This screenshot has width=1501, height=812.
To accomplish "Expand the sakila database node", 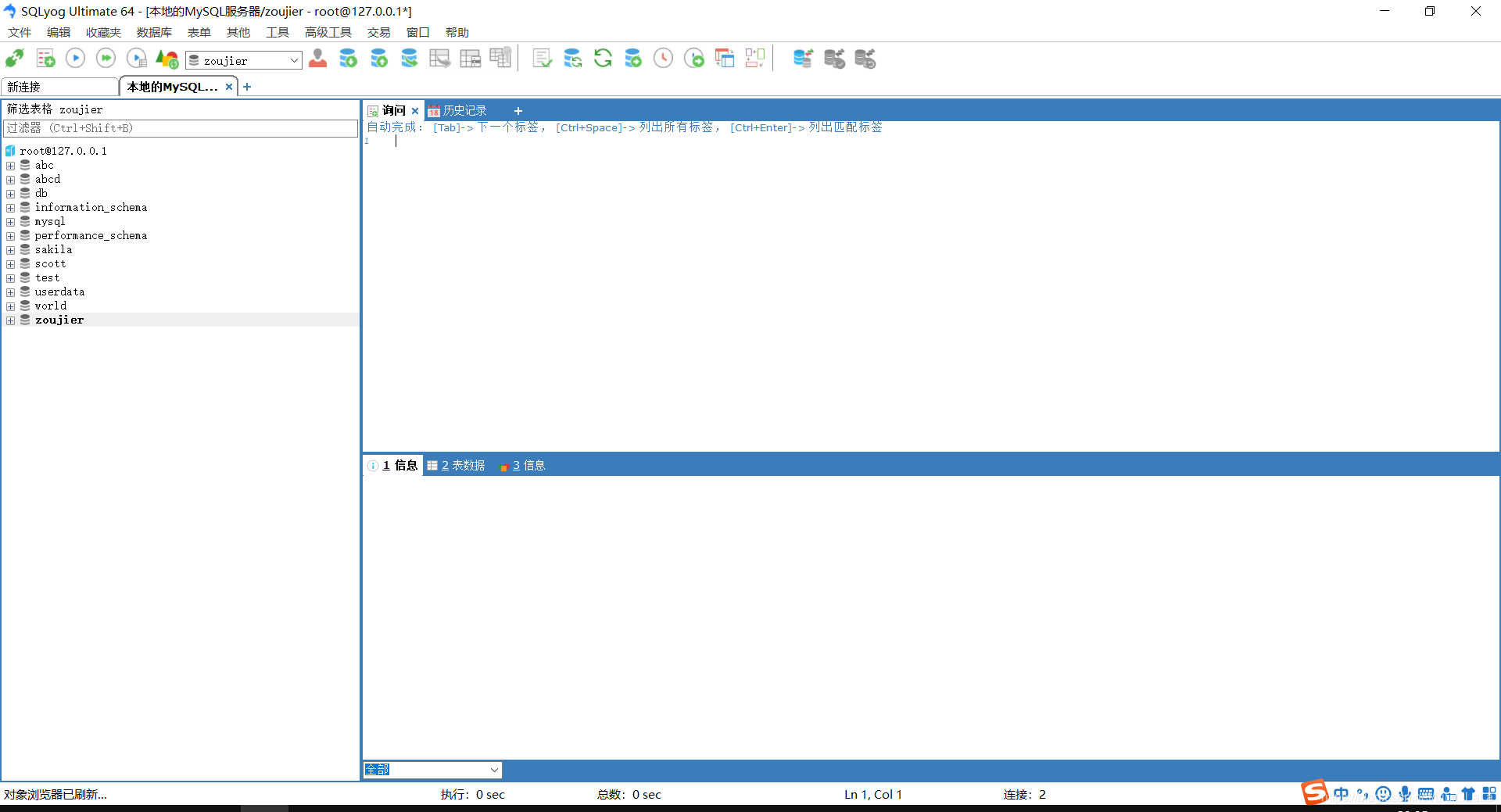I will [x=11, y=250].
